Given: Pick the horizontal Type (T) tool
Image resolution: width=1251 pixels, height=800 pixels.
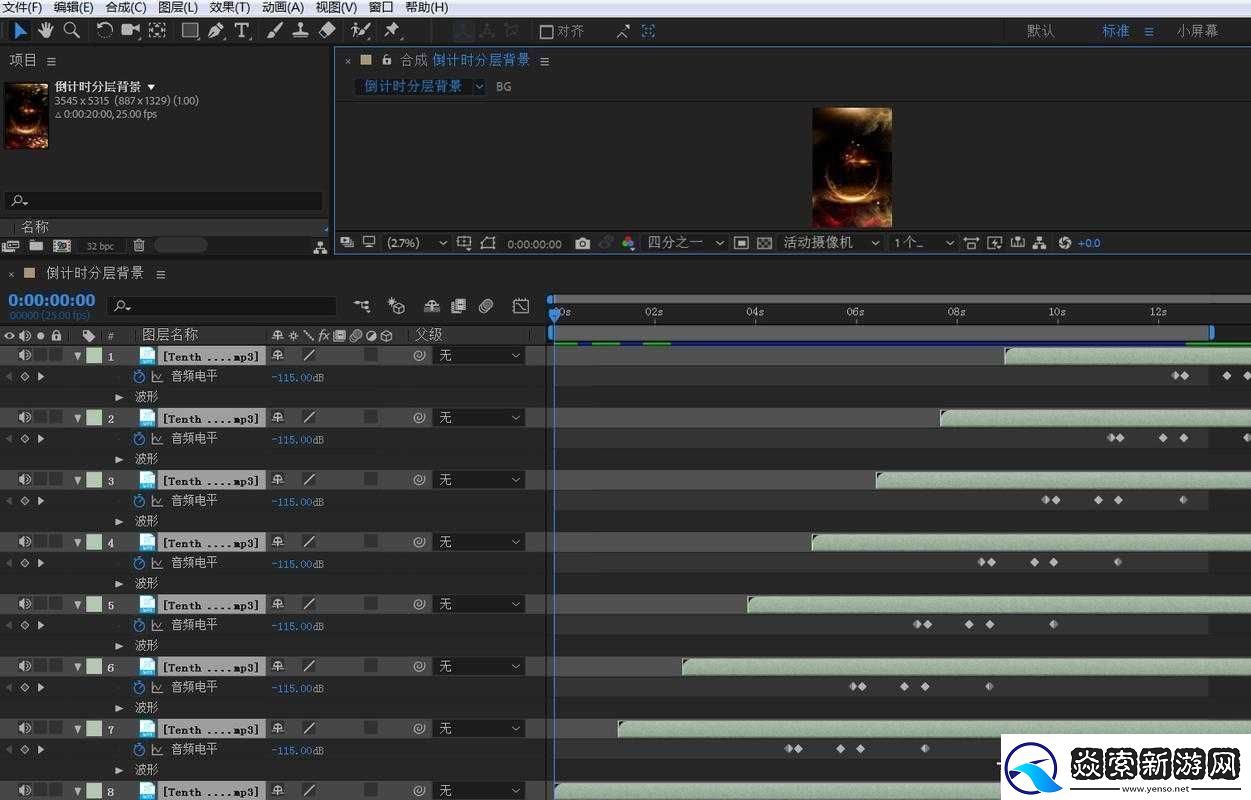Looking at the screenshot, I should 242,31.
